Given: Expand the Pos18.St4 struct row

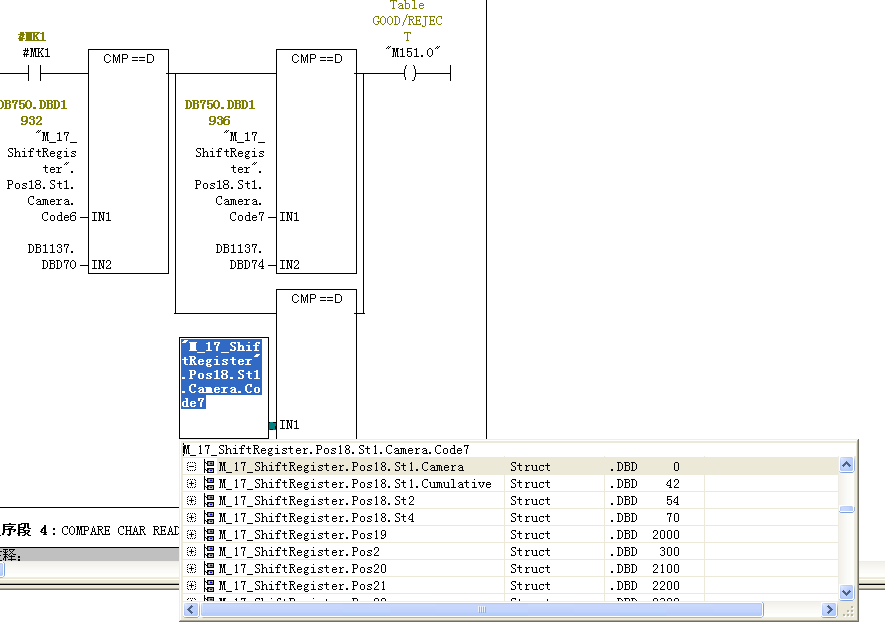Looking at the screenshot, I should [x=191, y=518].
